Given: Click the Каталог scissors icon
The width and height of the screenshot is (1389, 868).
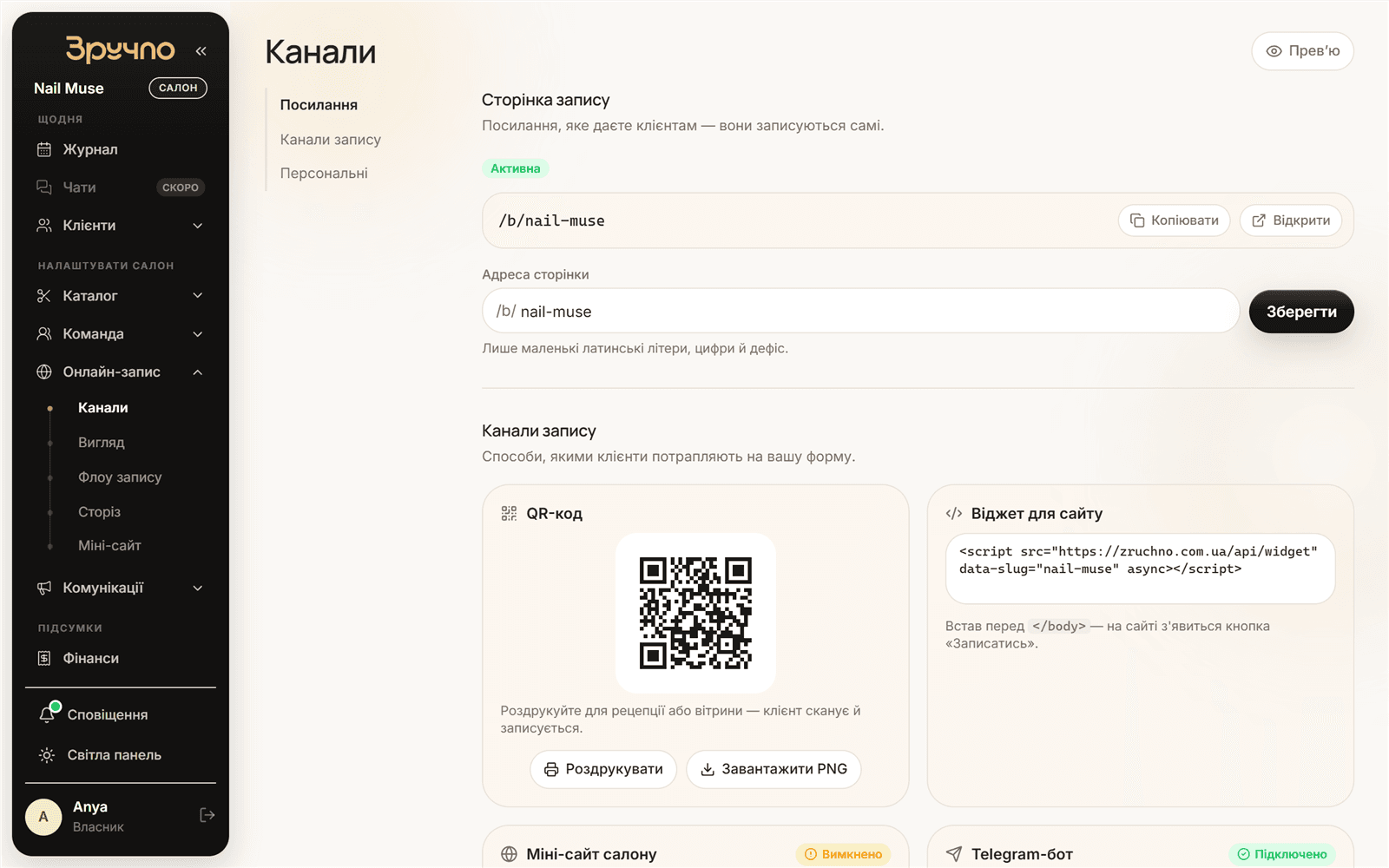Looking at the screenshot, I should coord(44,296).
